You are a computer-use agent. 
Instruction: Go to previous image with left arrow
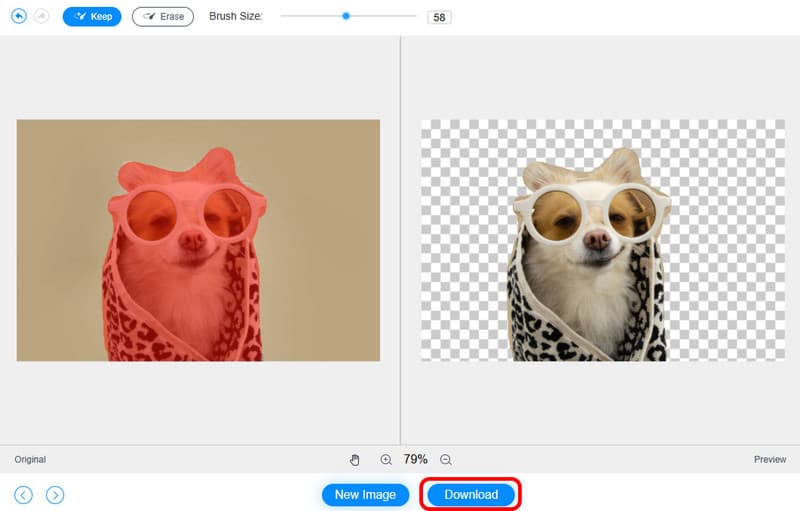click(23, 494)
